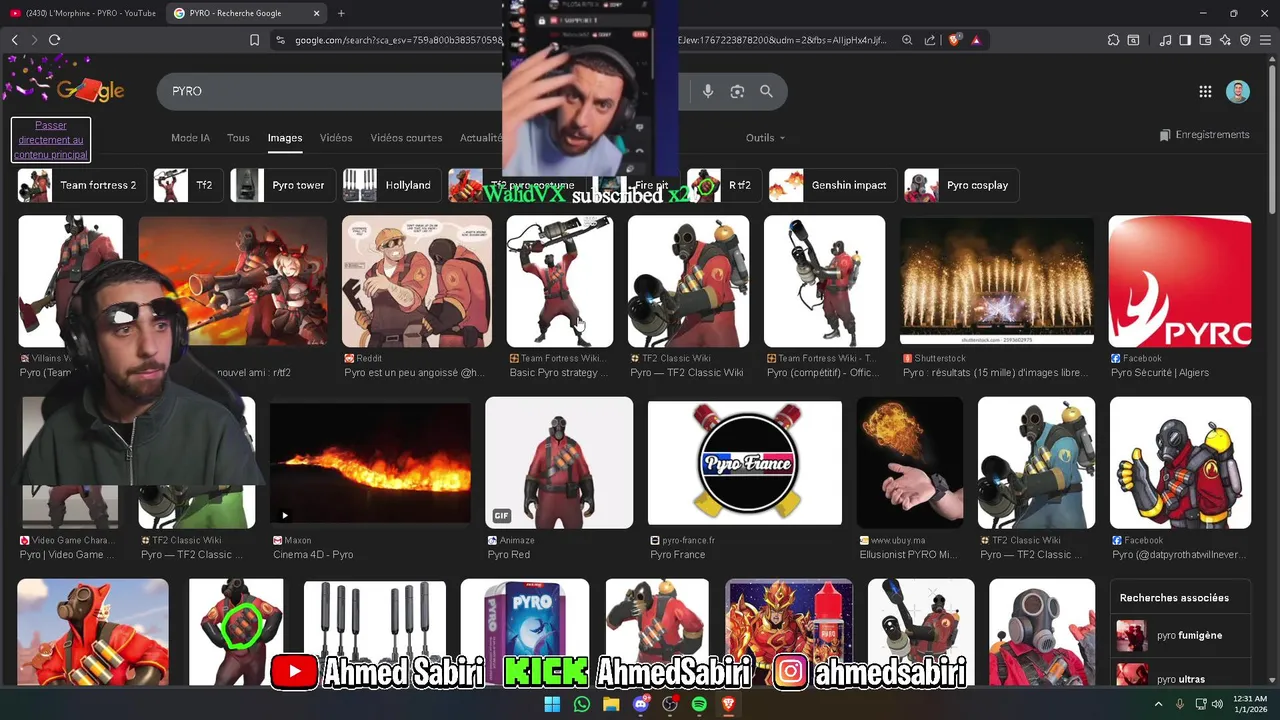Open File Explorer from the taskbar
1280x720 pixels.
click(611, 704)
